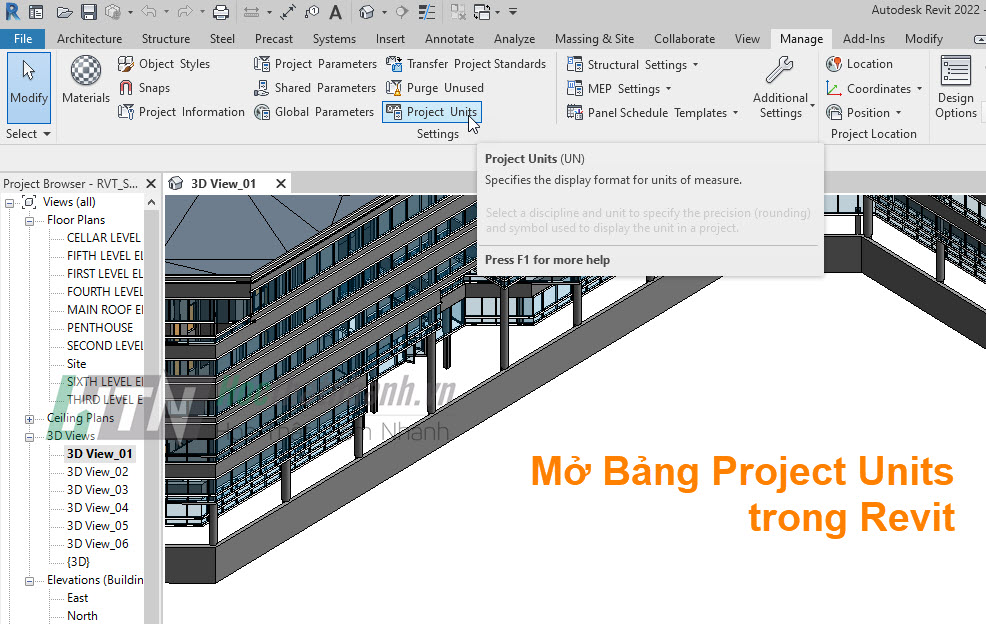The height and width of the screenshot is (624, 986).
Task: Select the Text tool icon (letter A)
Action: point(336,12)
